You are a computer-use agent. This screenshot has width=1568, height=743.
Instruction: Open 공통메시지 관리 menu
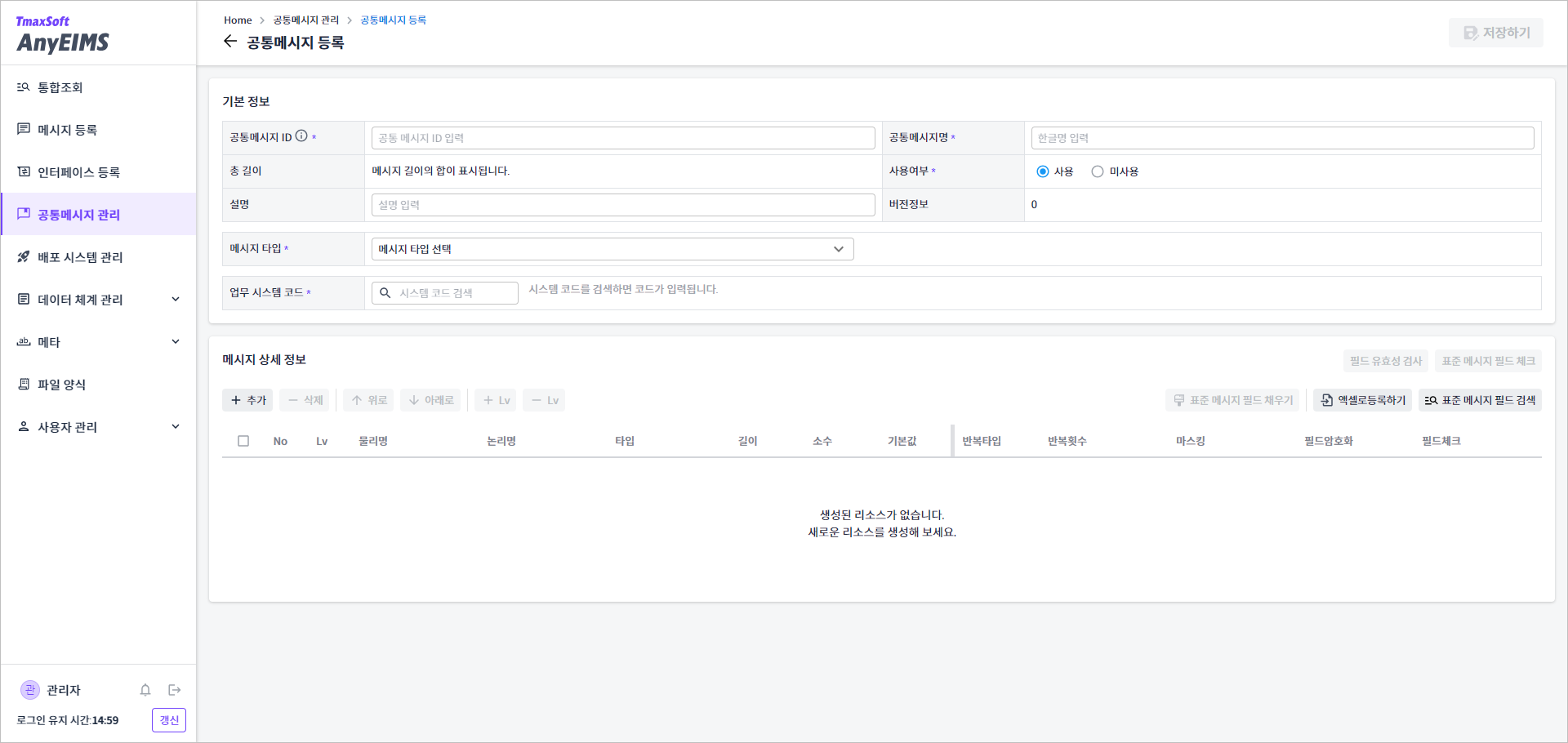coord(98,214)
